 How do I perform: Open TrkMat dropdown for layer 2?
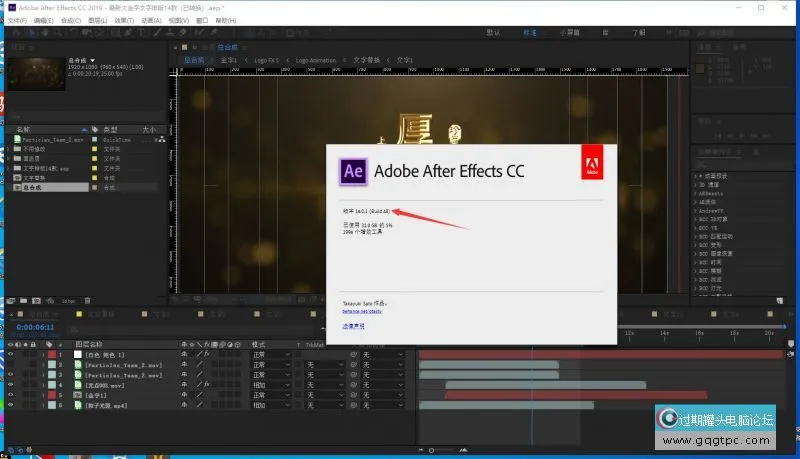click(325, 365)
